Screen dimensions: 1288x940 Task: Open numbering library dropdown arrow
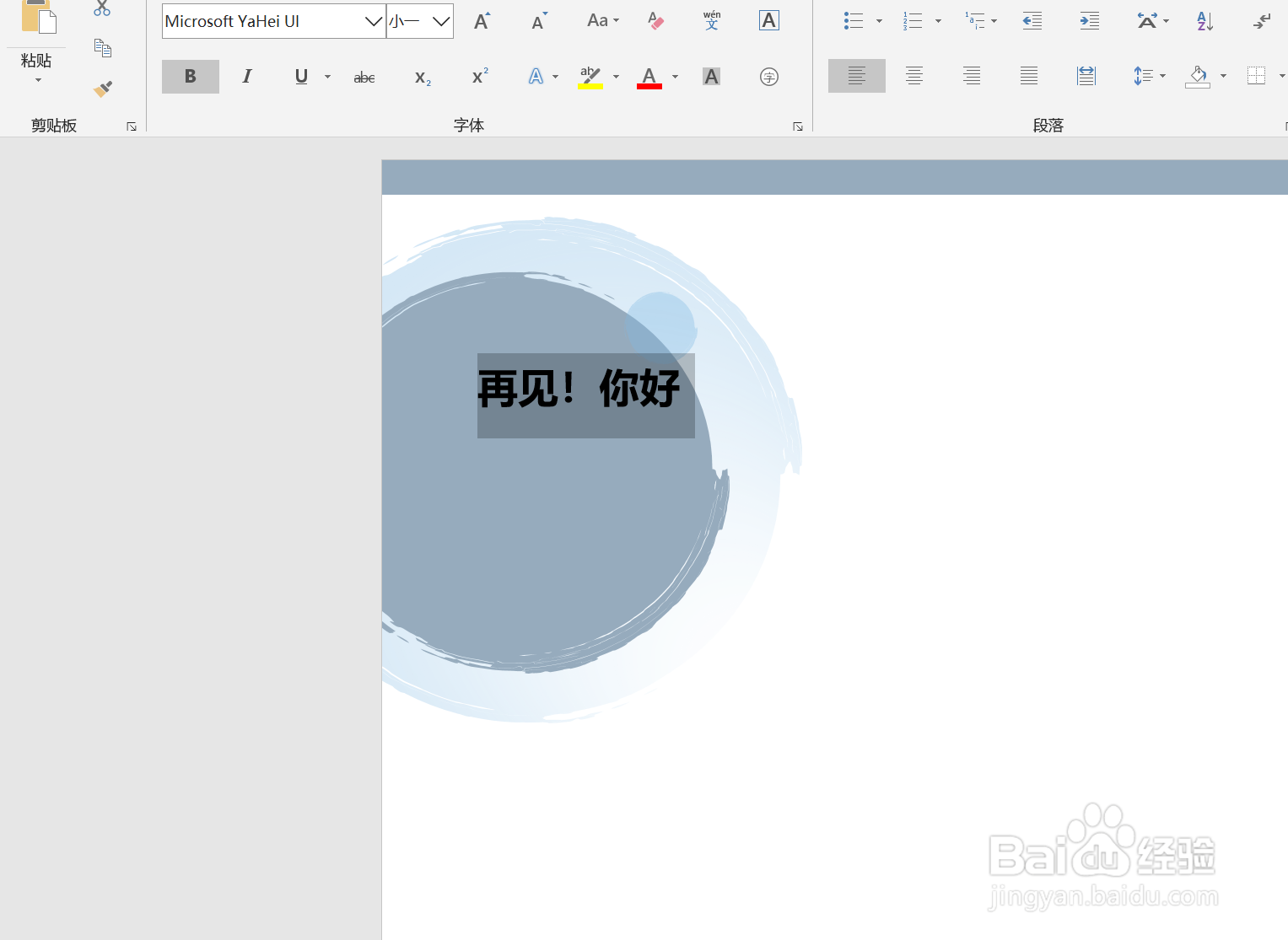tap(938, 21)
